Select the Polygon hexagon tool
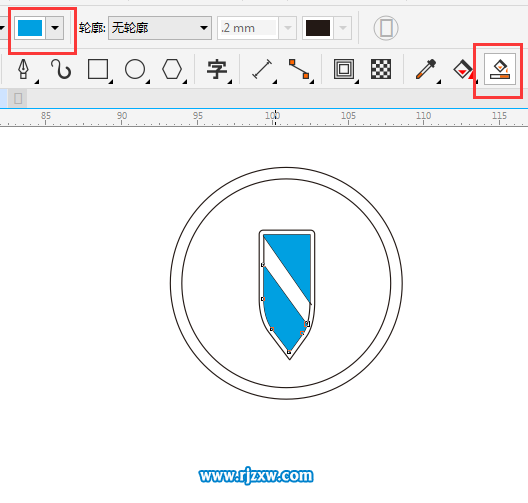The height and width of the screenshot is (503, 528). (172, 69)
